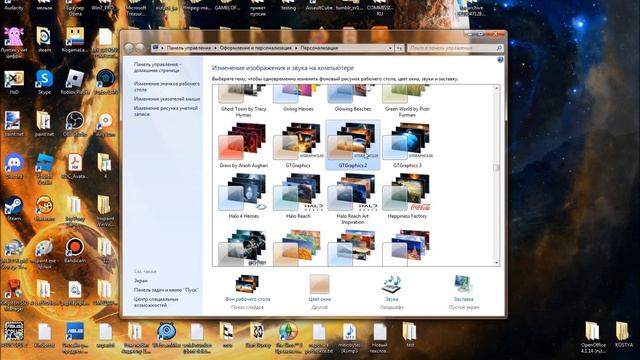Open Панель задач и меню Пуск link

166,290
